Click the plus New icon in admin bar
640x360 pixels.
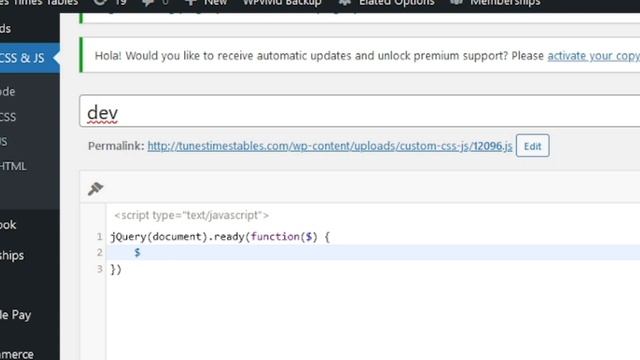tap(191, 2)
